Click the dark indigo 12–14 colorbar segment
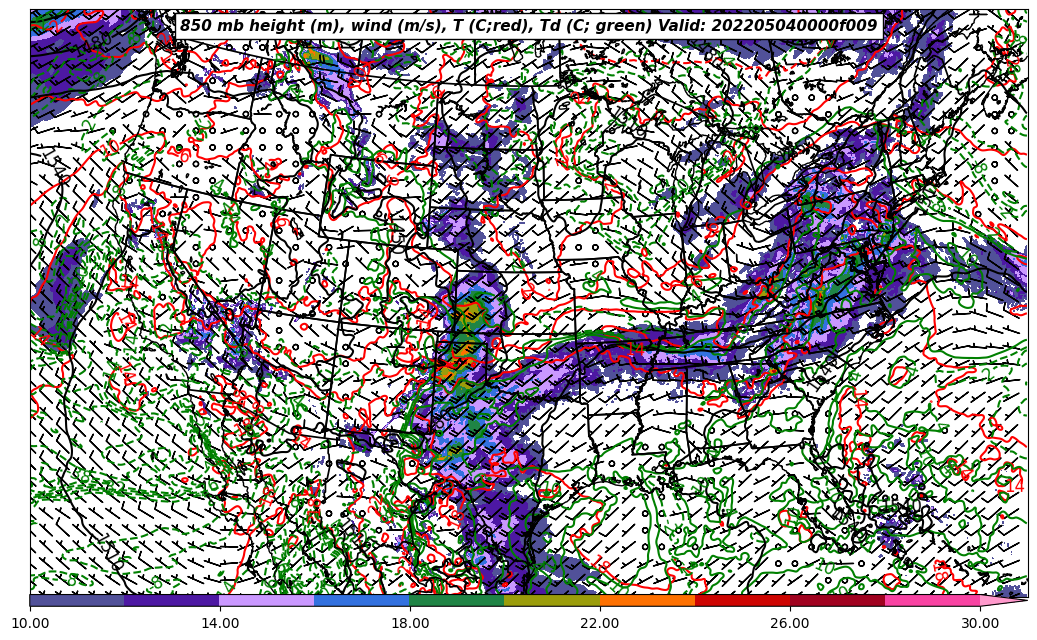Image resolution: width=1037 pixels, height=640 pixels. (172, 600)
